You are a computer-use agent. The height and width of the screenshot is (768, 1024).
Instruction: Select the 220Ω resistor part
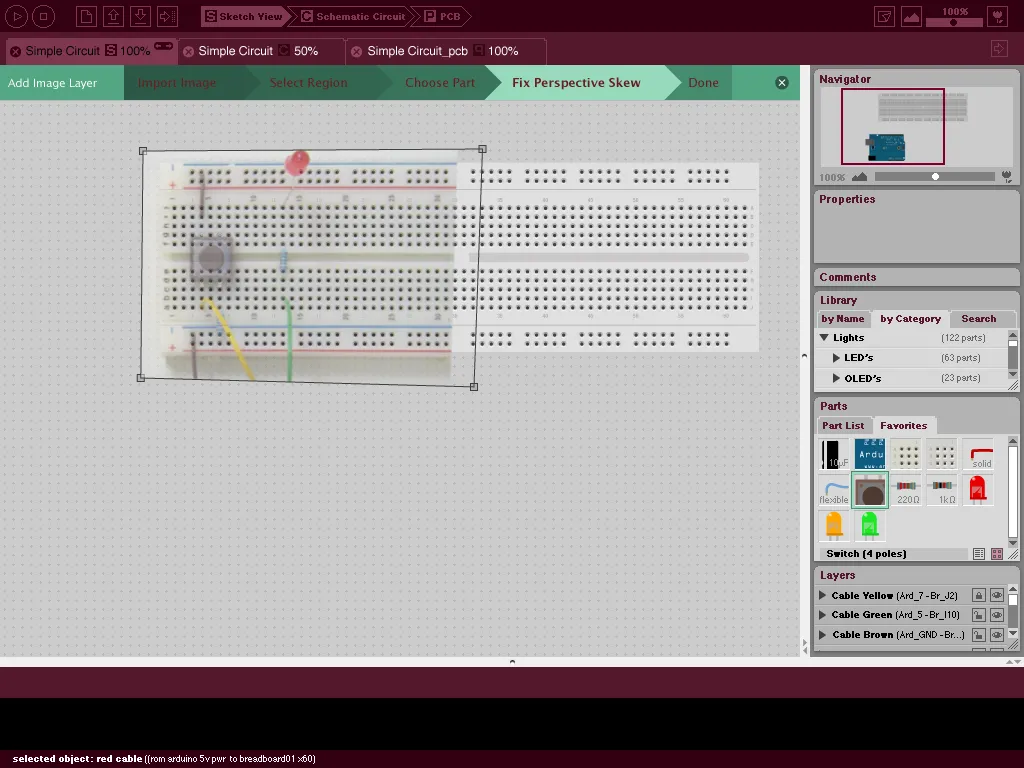click(x=907, y=490)
